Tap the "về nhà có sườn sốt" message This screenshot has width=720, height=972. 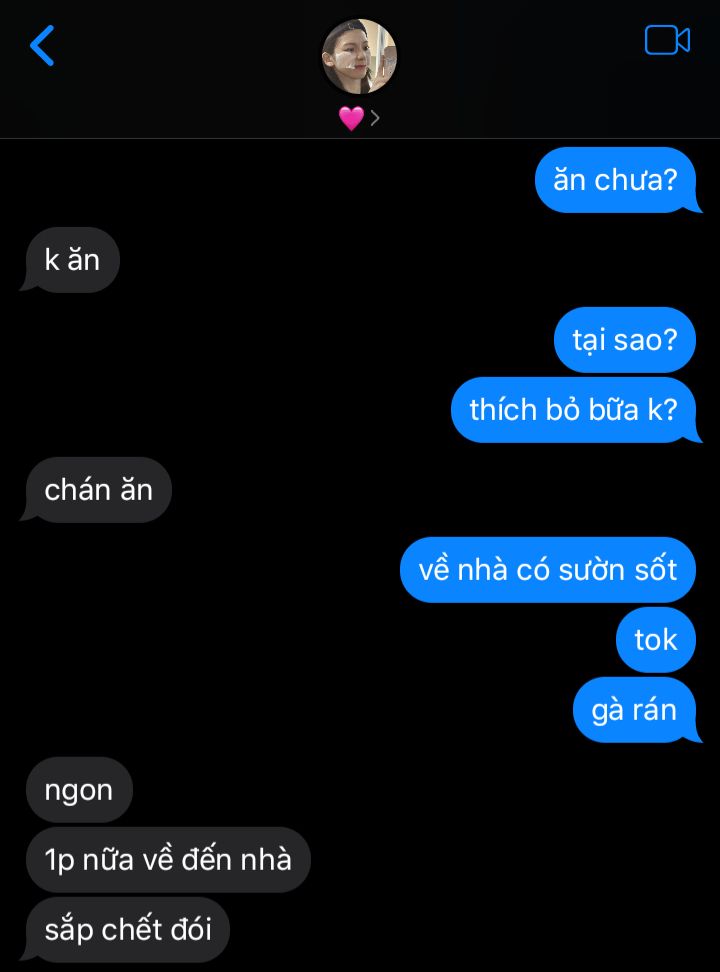pos(548,570)
